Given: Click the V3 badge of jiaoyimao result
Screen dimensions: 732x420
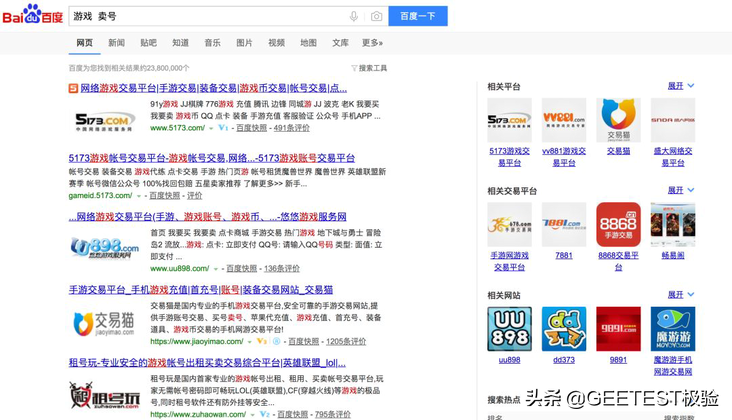Looking at the screenshot, I should [261, 342].
